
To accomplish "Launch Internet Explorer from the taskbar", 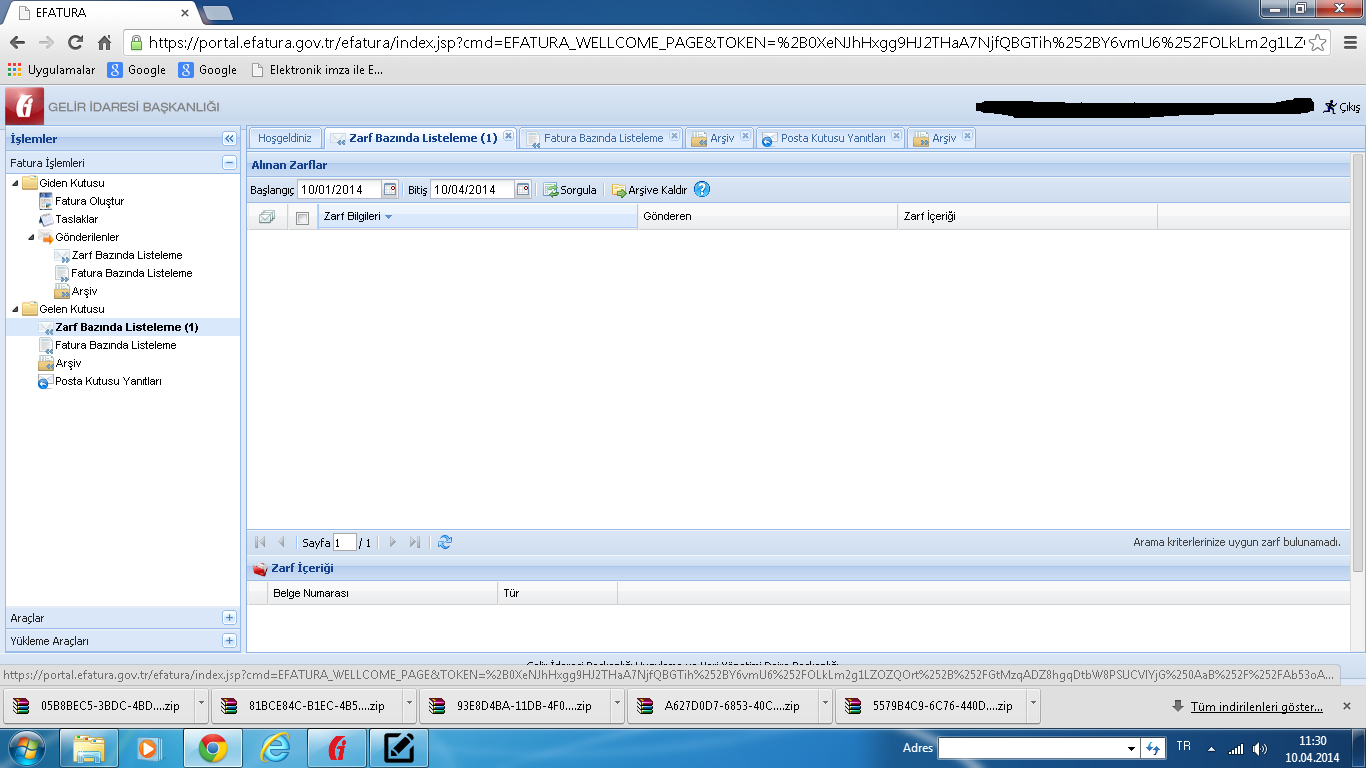I will pyautogui.click(x=275, y=747).
